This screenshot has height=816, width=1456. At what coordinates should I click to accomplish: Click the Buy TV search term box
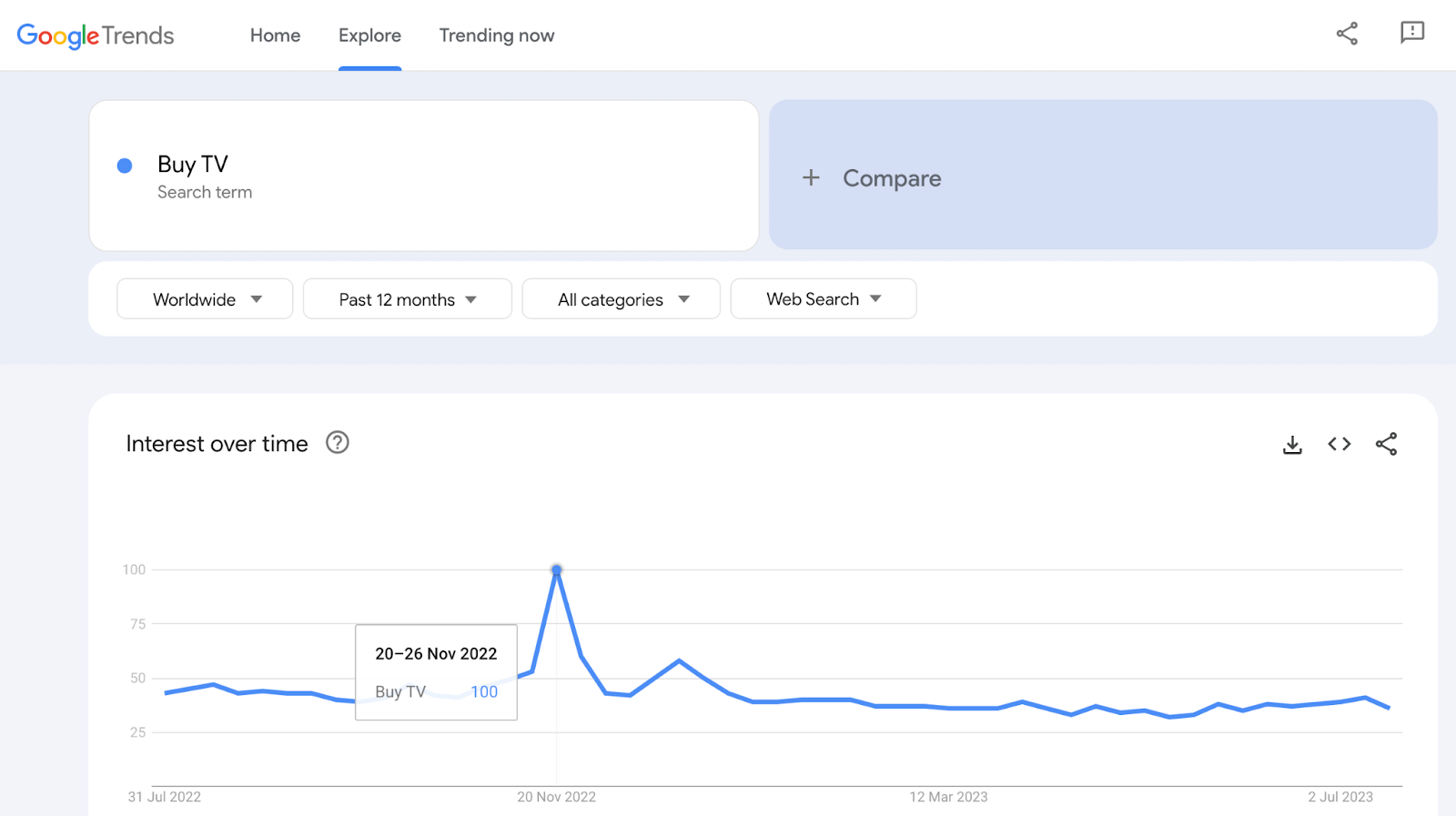pos(424,176)
